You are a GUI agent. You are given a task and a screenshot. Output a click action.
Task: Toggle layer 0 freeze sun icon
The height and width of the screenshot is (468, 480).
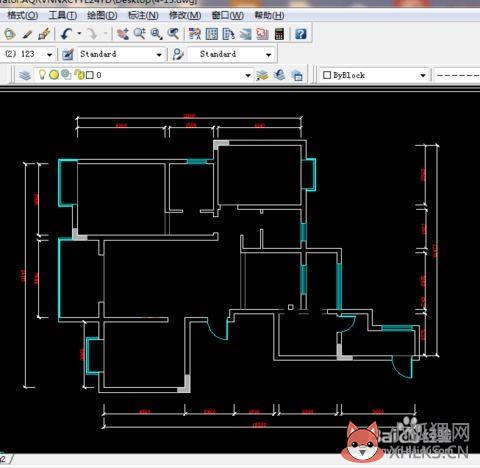[x=54, y=75]
